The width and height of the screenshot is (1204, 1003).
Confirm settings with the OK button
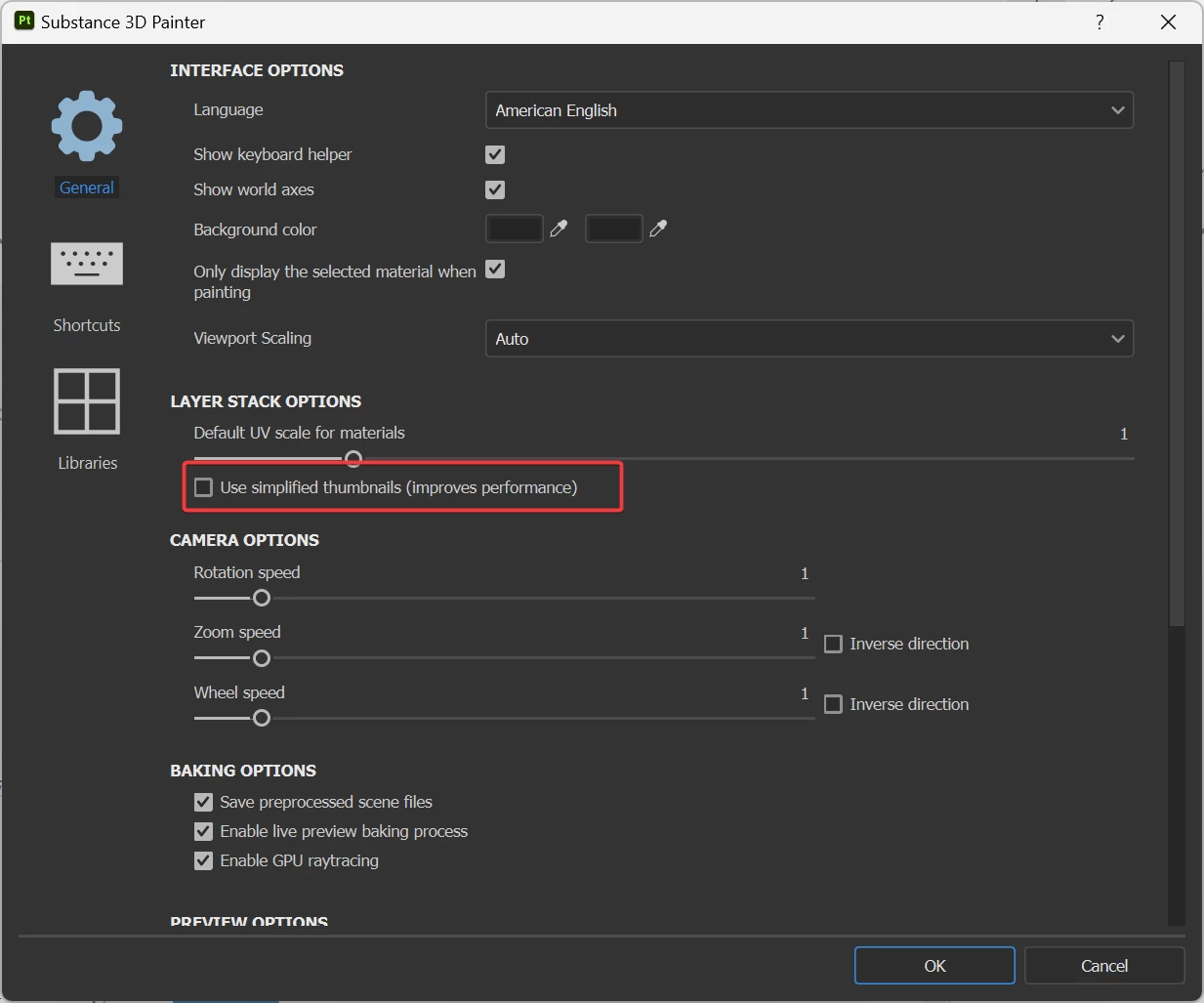tap(934, 966)
